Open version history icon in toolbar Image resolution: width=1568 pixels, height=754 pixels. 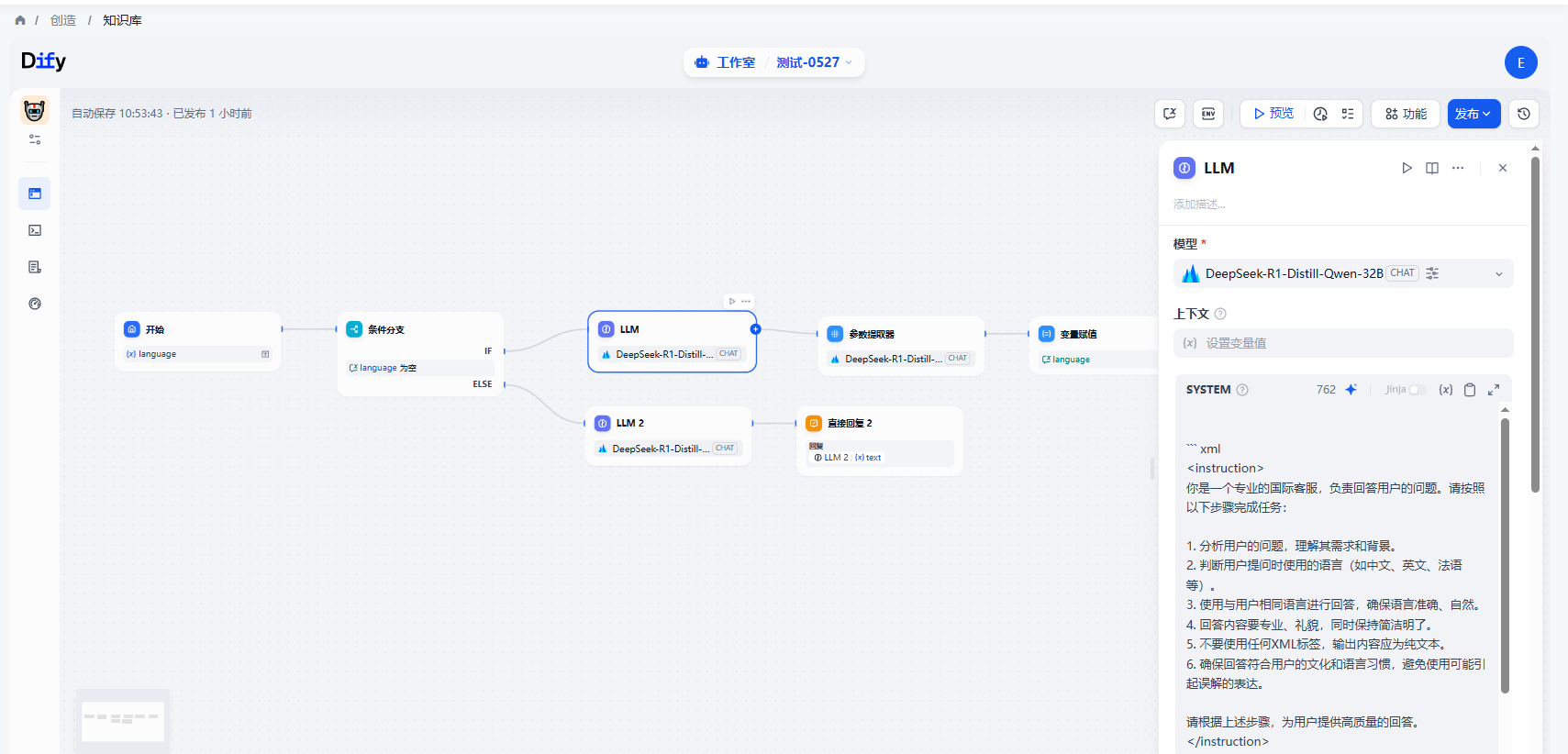pyautogui.click(x=1524, y=114)
